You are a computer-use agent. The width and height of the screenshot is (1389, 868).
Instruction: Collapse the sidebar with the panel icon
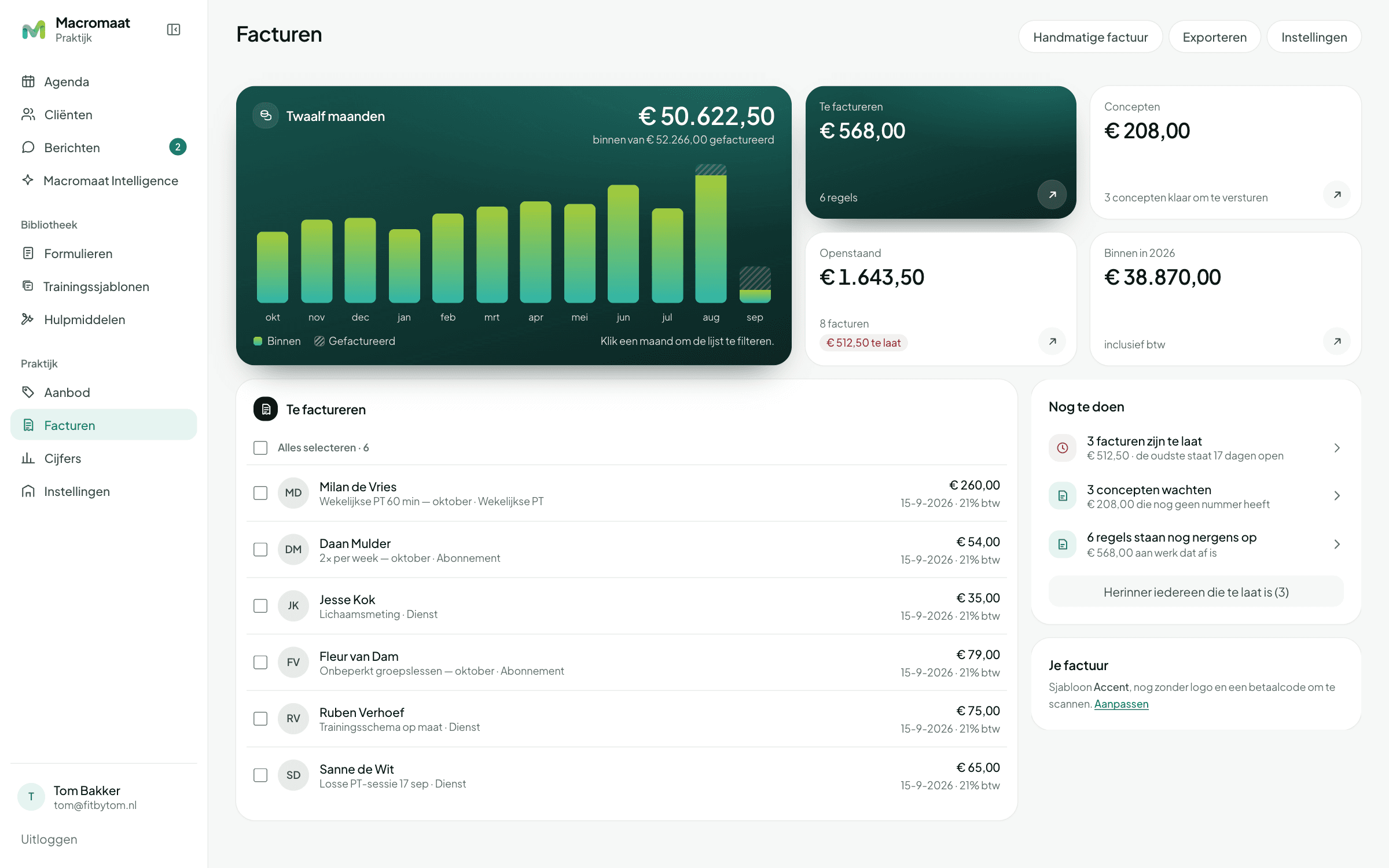coord(174,30)
